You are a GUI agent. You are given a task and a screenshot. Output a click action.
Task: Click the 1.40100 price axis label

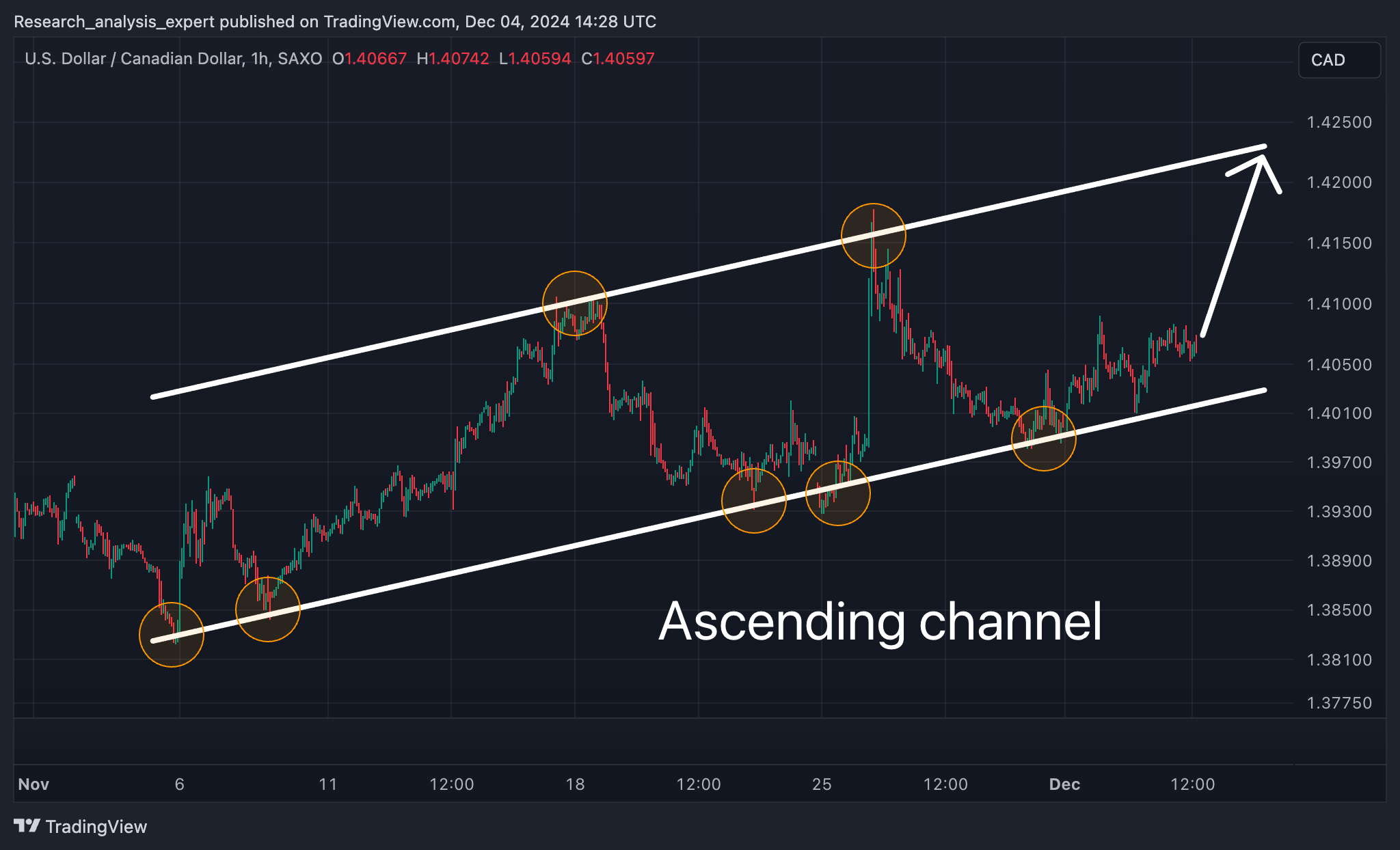coord(1339,413)
